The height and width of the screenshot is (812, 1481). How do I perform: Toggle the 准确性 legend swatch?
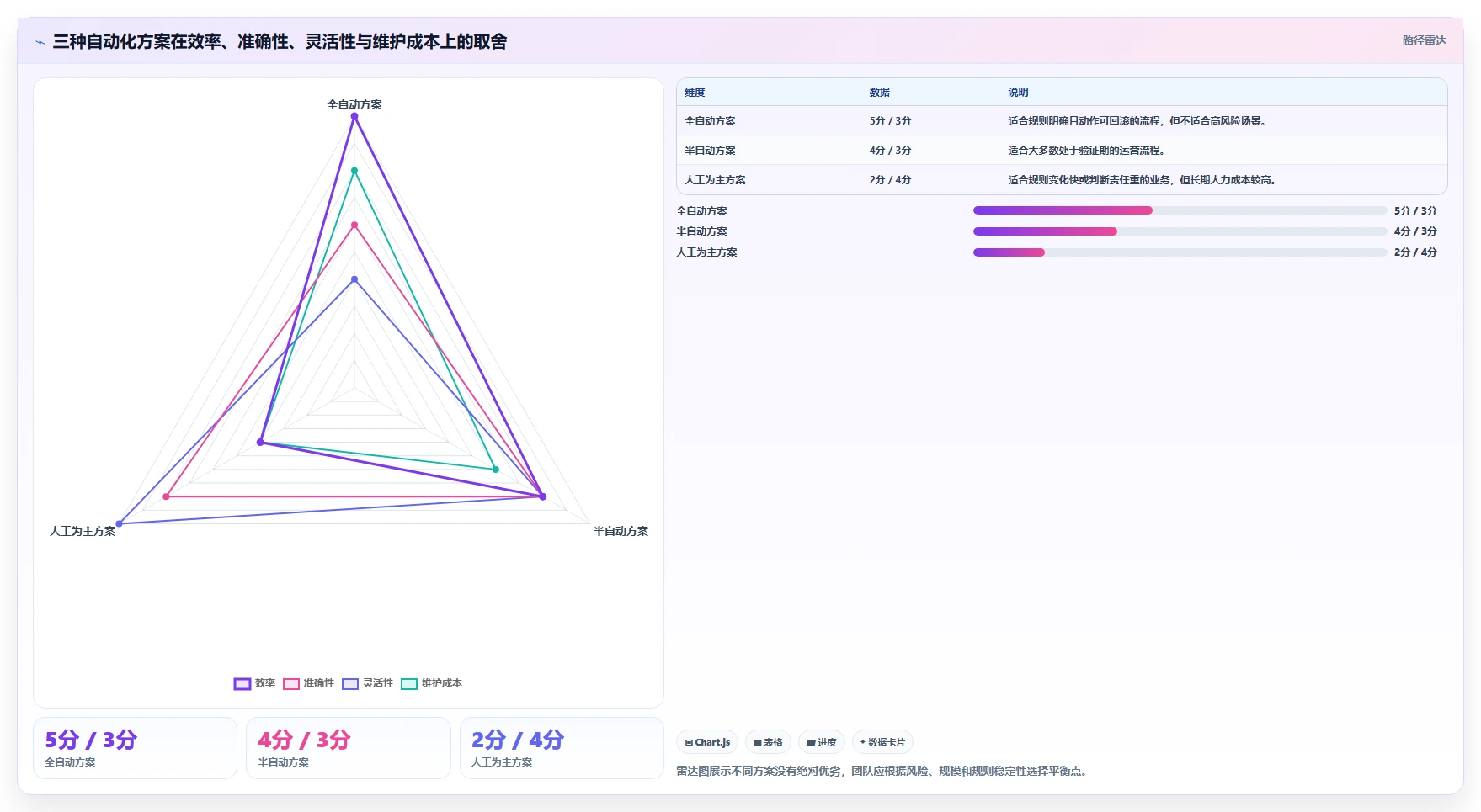point(291,683)
